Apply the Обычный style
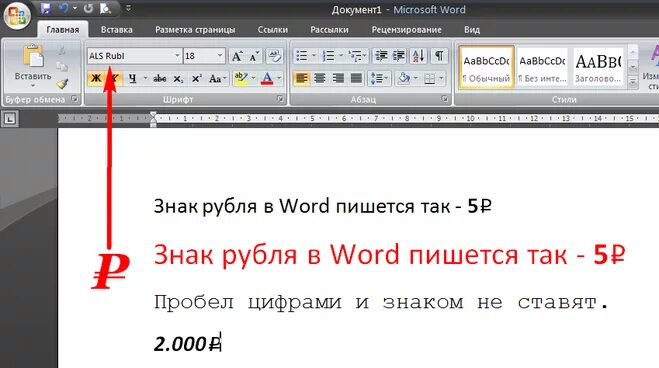Screen dimensions: 659x368 (x=486, y=67)
